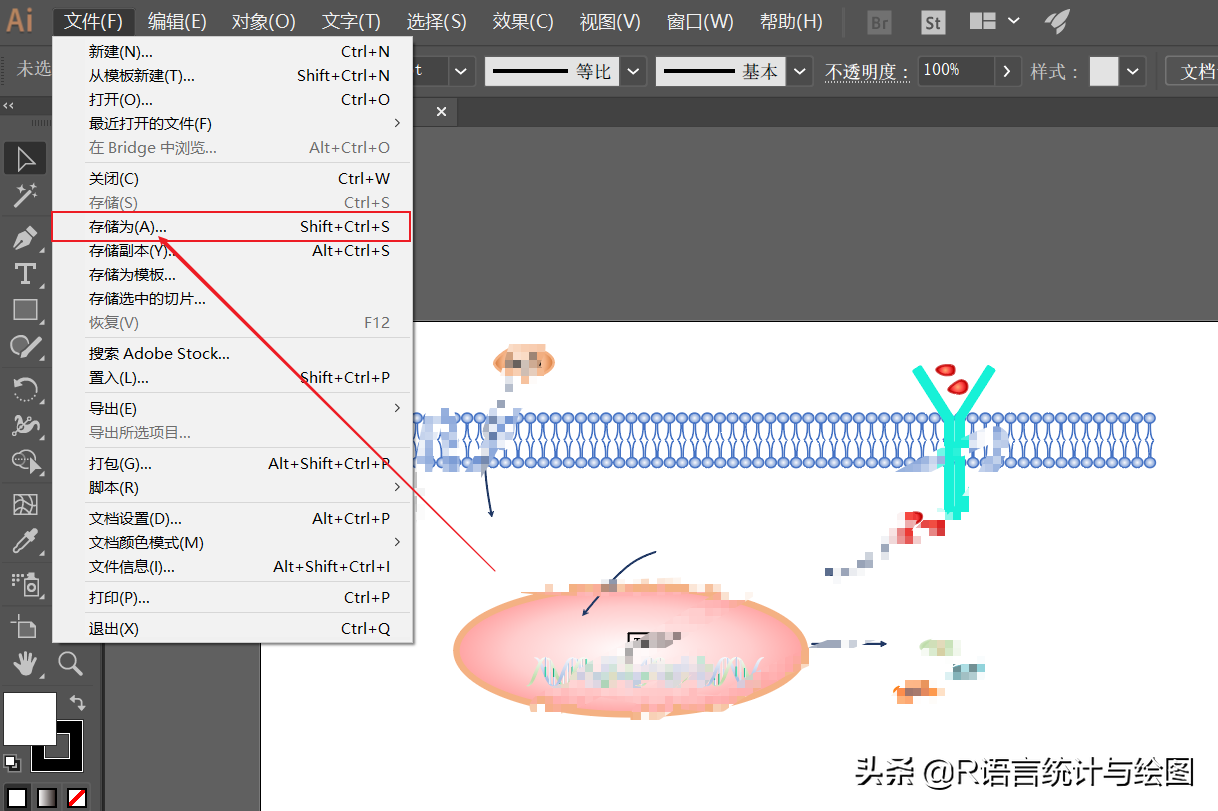This screenshot has height=811, width=1218.
Task: Close the open document tab
Action: coord(441,112)
